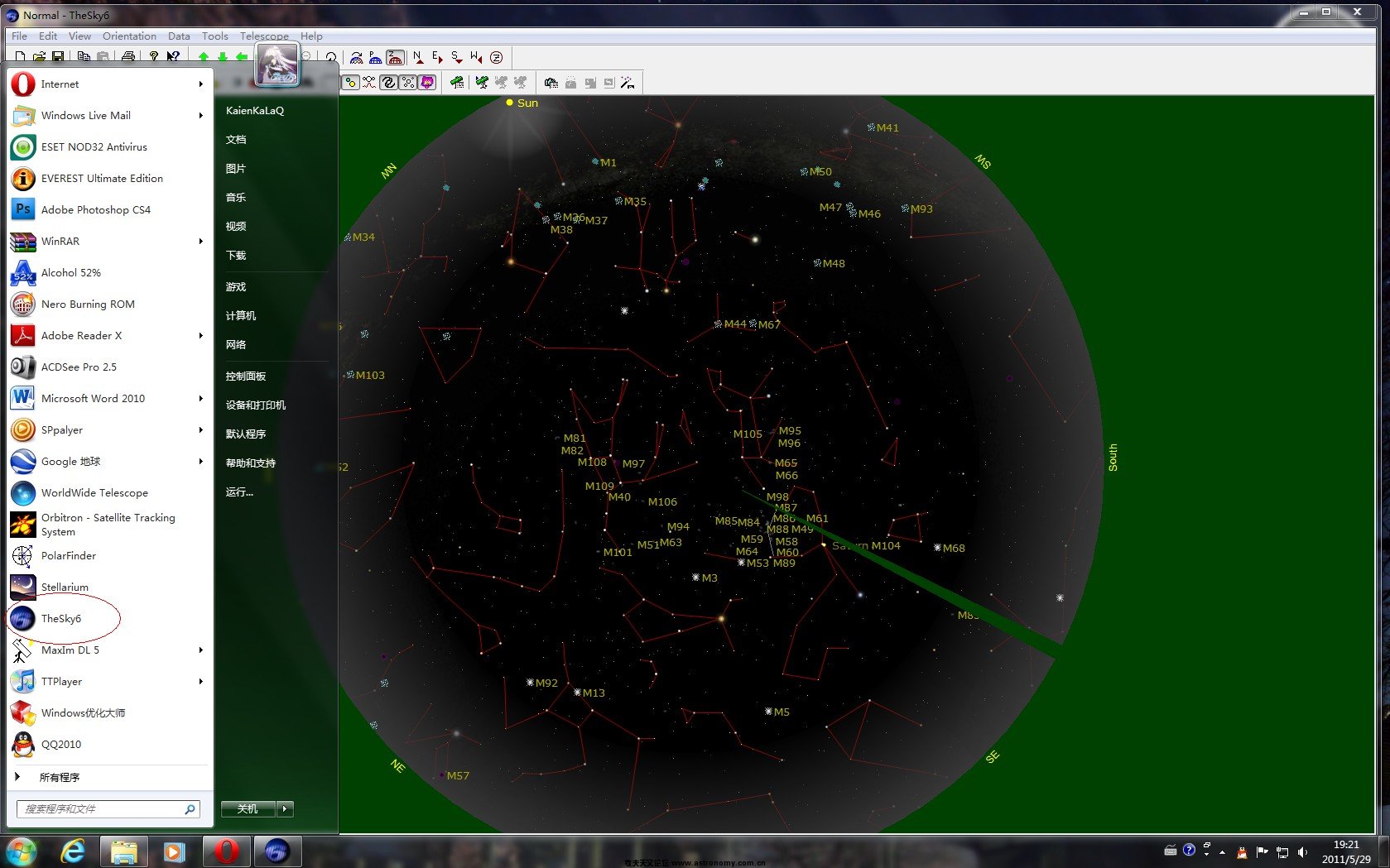Expand the Internet submenu arrow
The width and height of the screenshot is (1390, 868).
200,84
